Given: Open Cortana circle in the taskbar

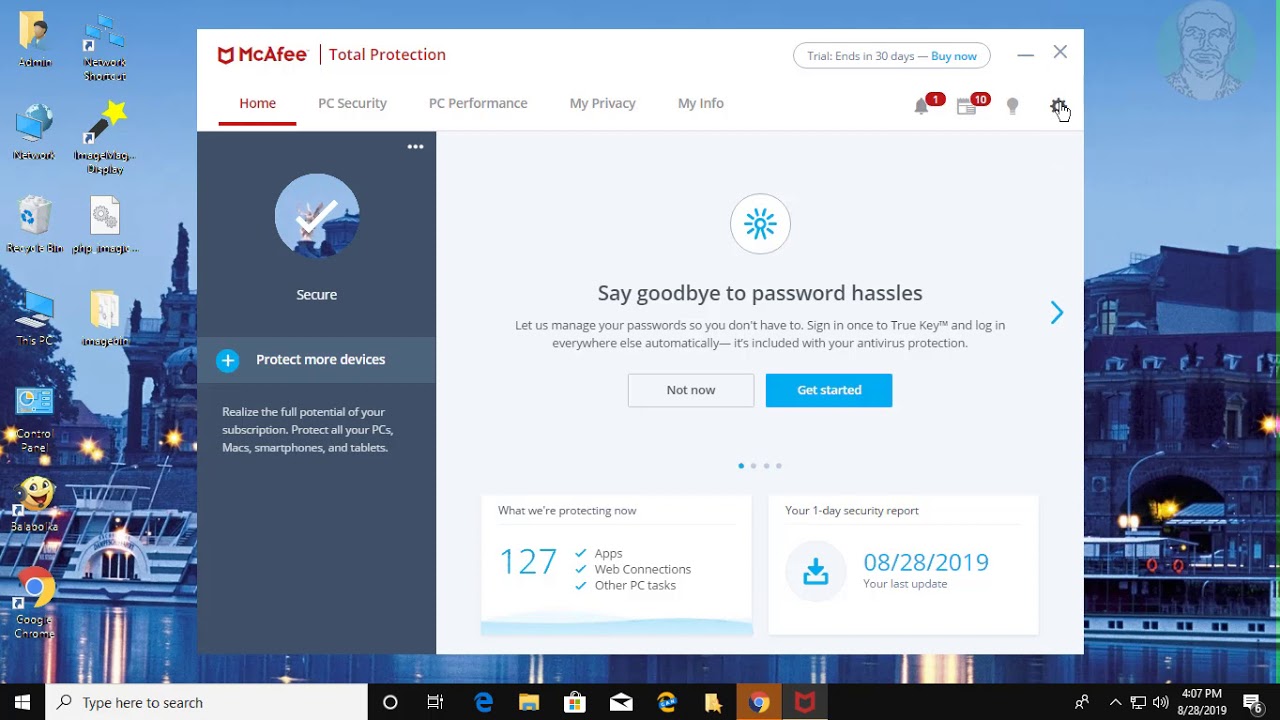Looking at the screenshot, I should pyautogui.click(x=390, y=702).
